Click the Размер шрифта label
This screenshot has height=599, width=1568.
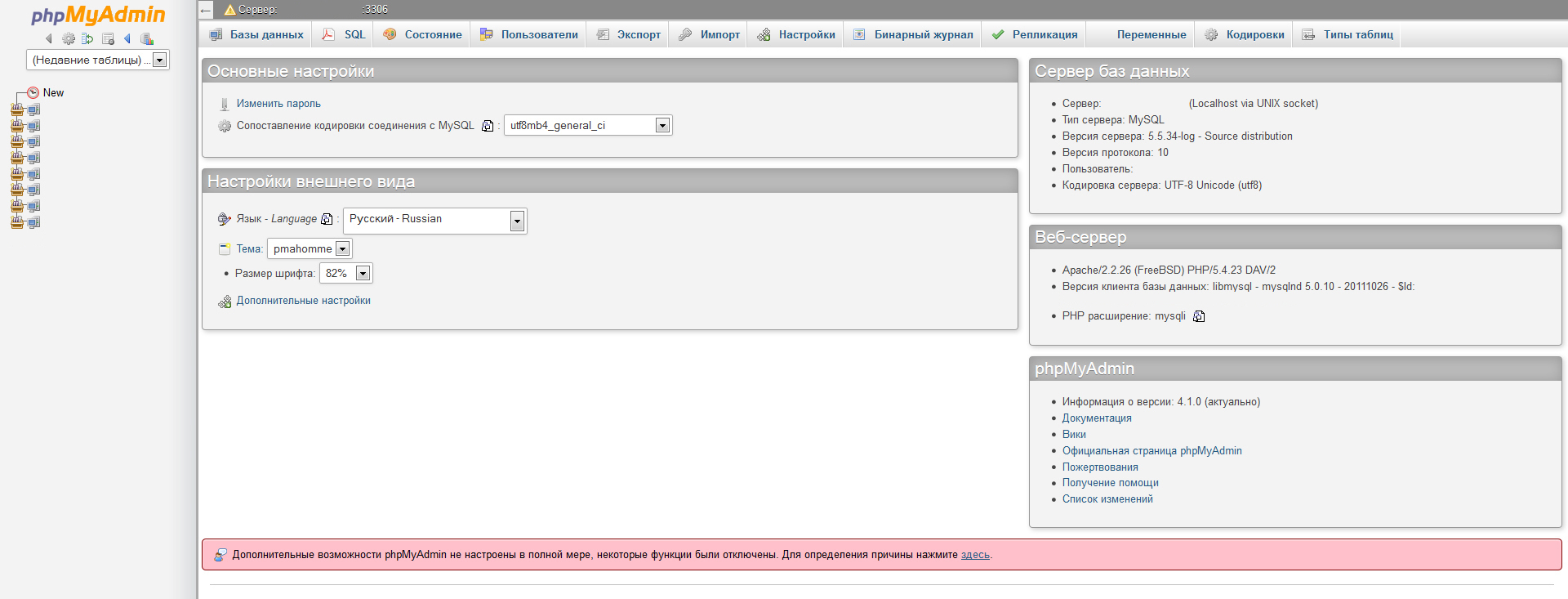pos(275,274)
